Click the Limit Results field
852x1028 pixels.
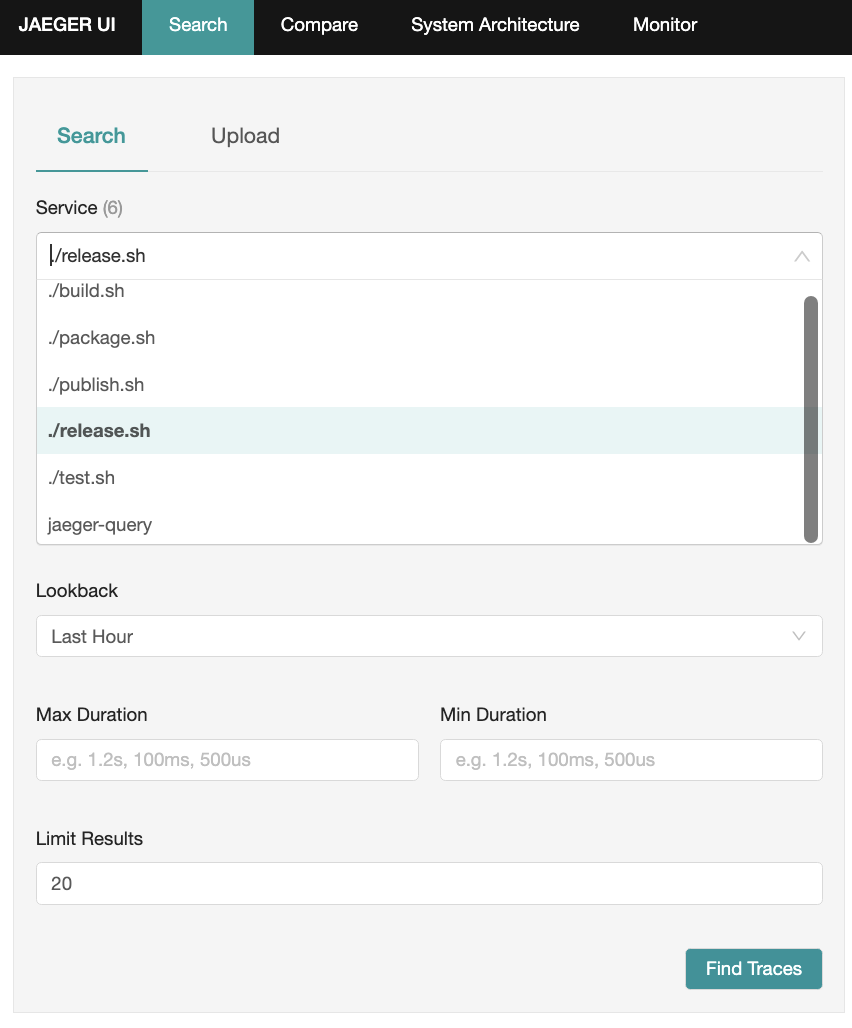tap(429, 883)
